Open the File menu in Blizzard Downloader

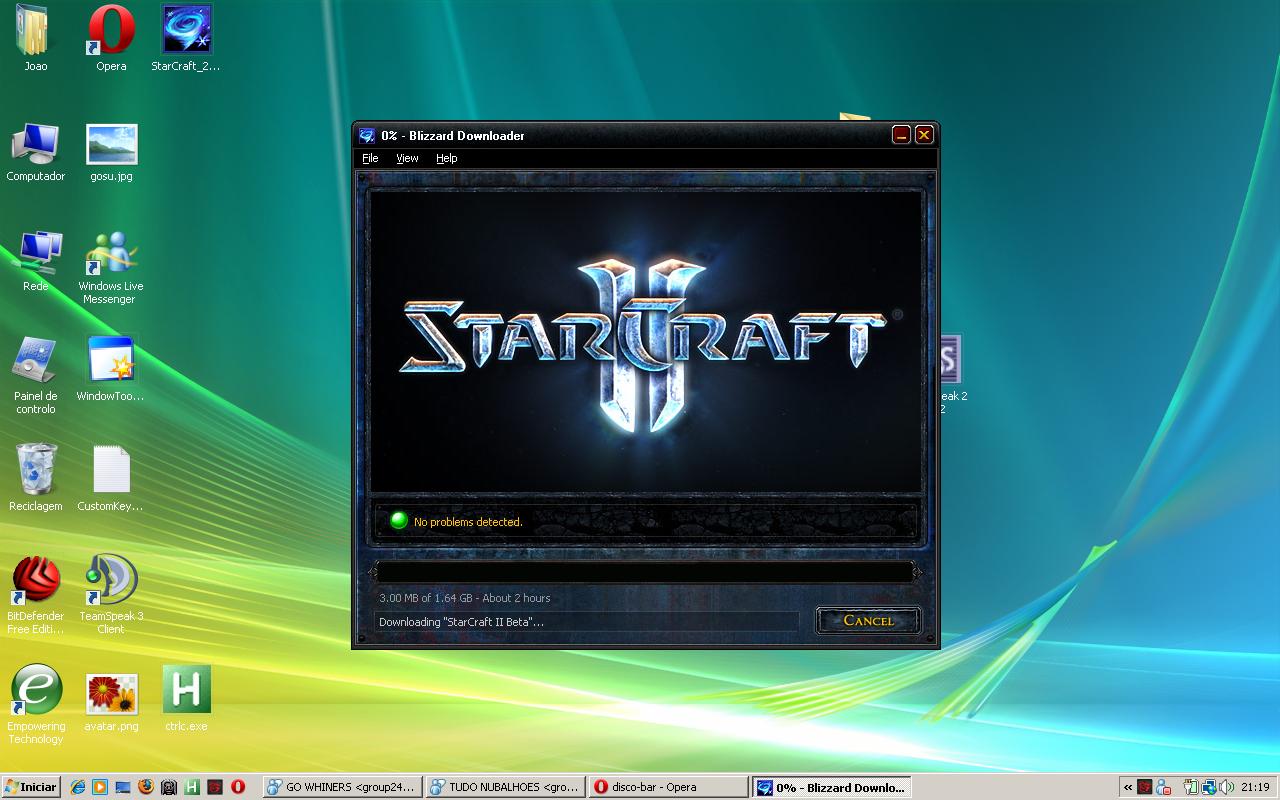(370, 158)
